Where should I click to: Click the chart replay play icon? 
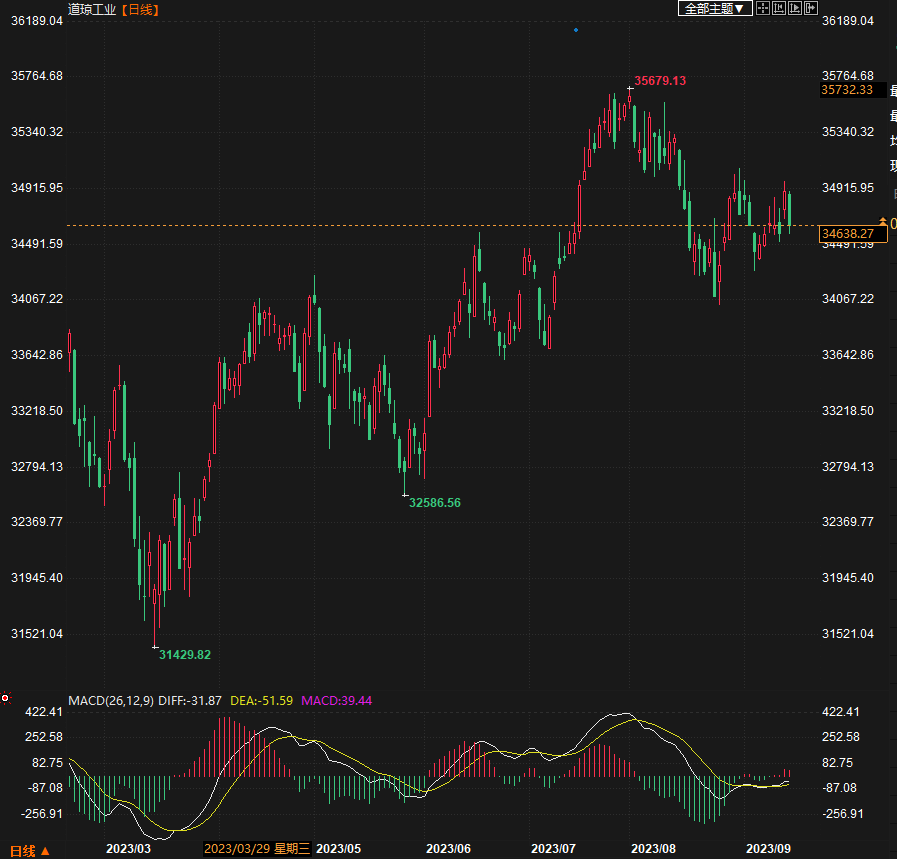point(795,8)
